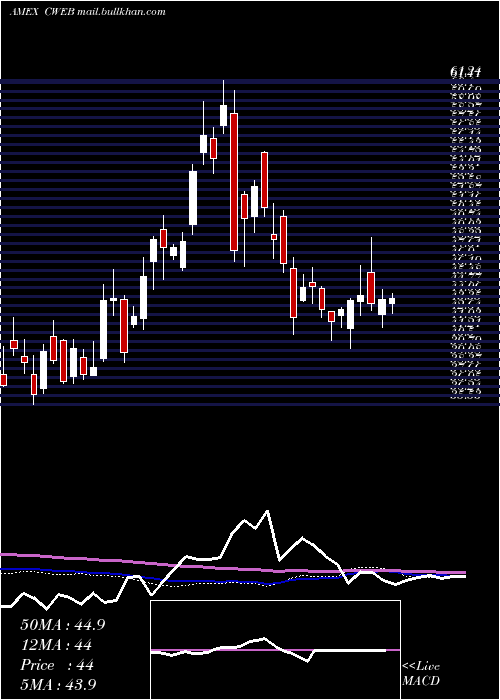Click the Price : 44 value
Image resolution: width=500 pixels, height=700 pixels.
(x=57, y=665)
